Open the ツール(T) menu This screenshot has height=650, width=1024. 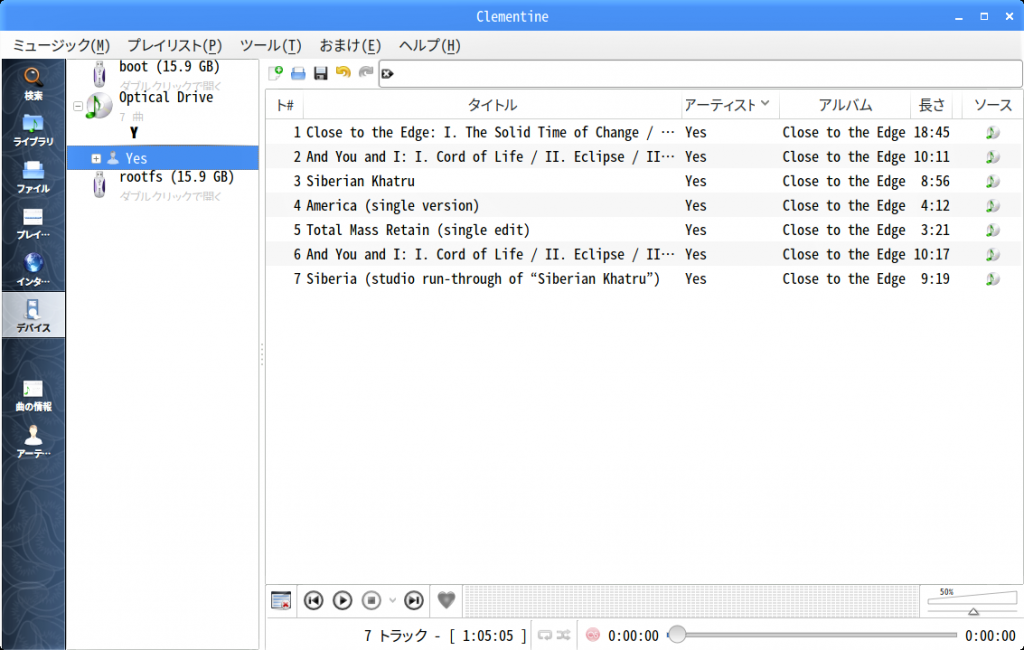(270, 46)
